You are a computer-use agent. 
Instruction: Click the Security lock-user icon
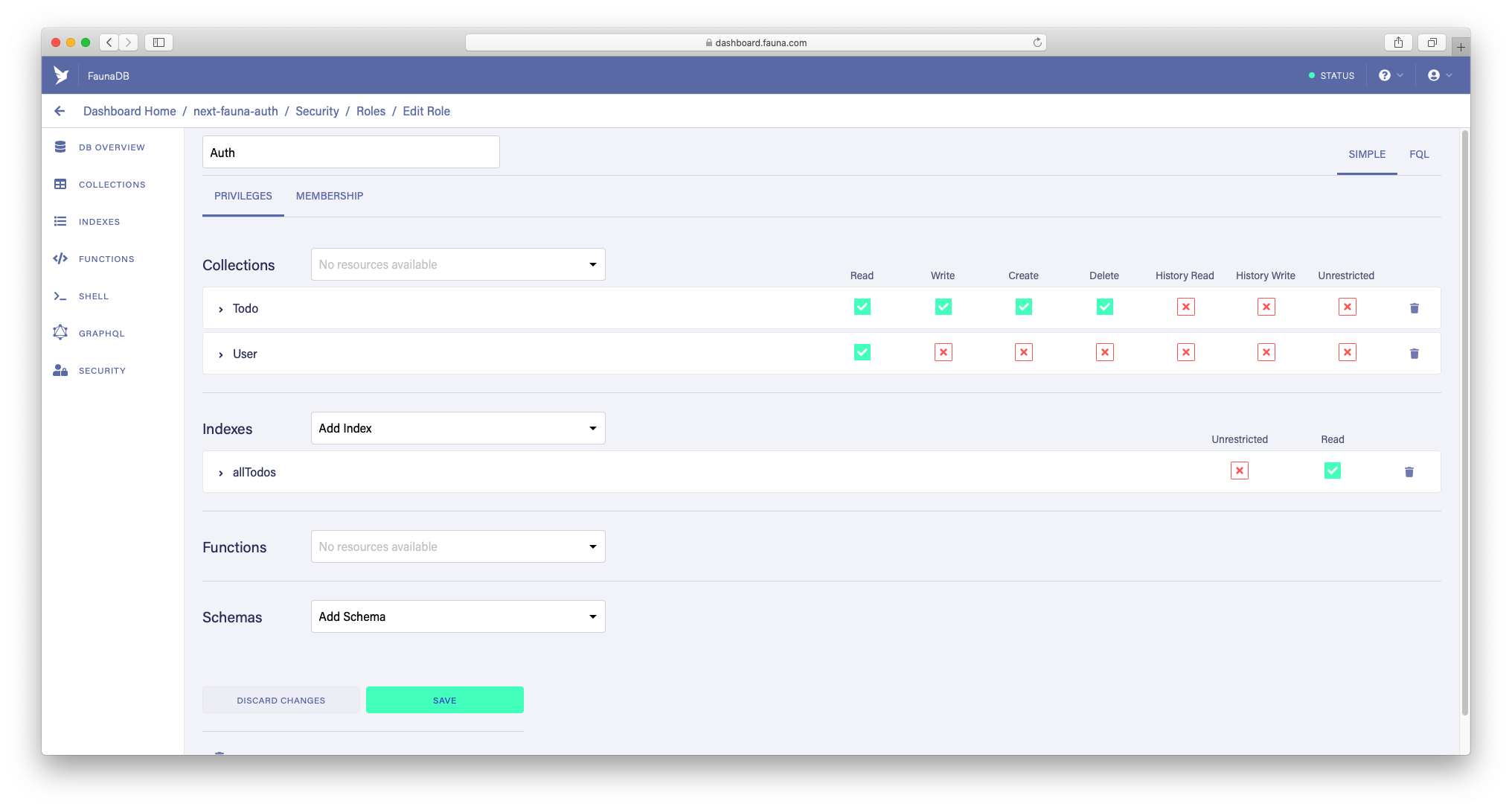tap(60, 370)
